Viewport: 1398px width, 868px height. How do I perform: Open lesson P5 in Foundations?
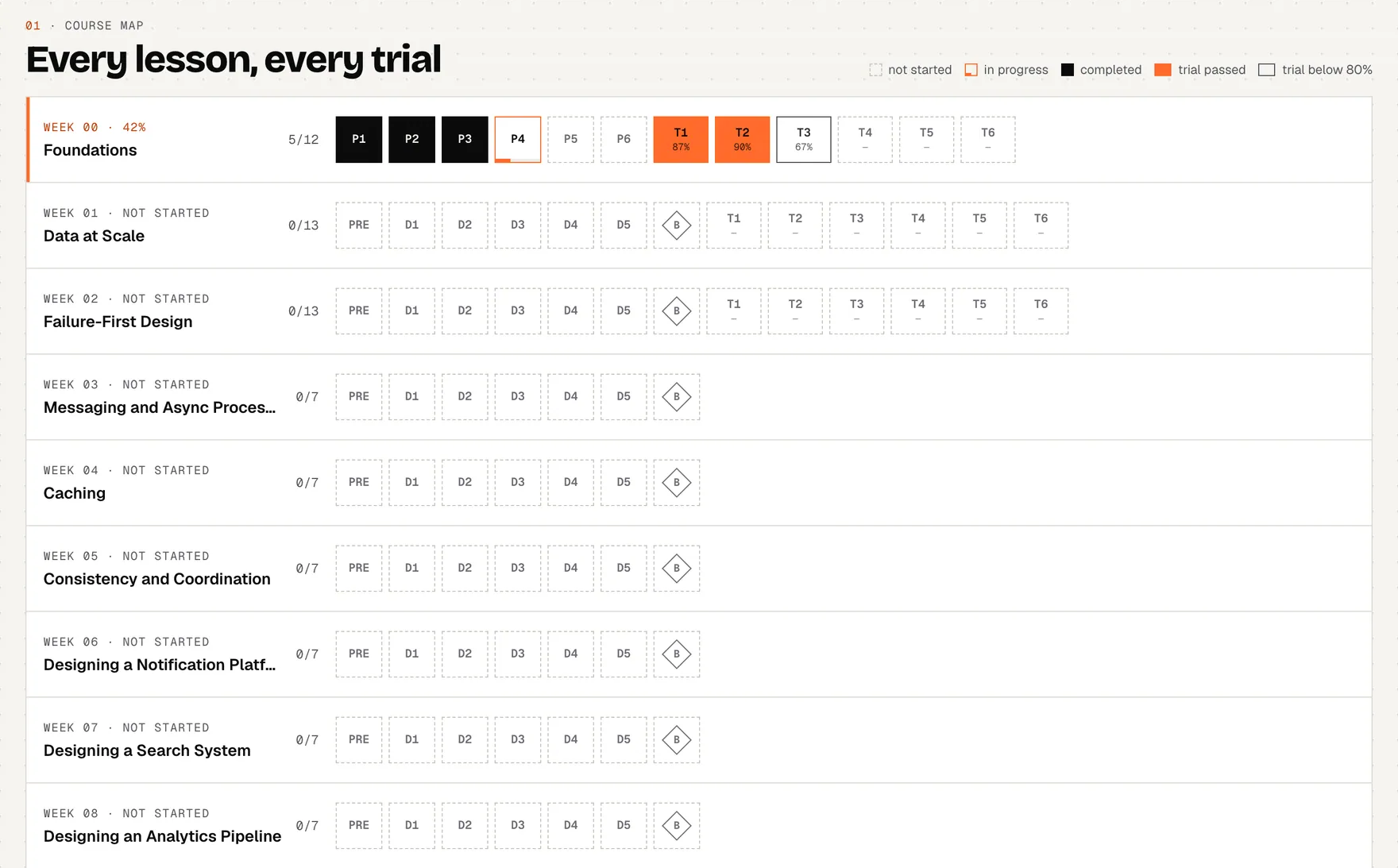coord(571,140)
